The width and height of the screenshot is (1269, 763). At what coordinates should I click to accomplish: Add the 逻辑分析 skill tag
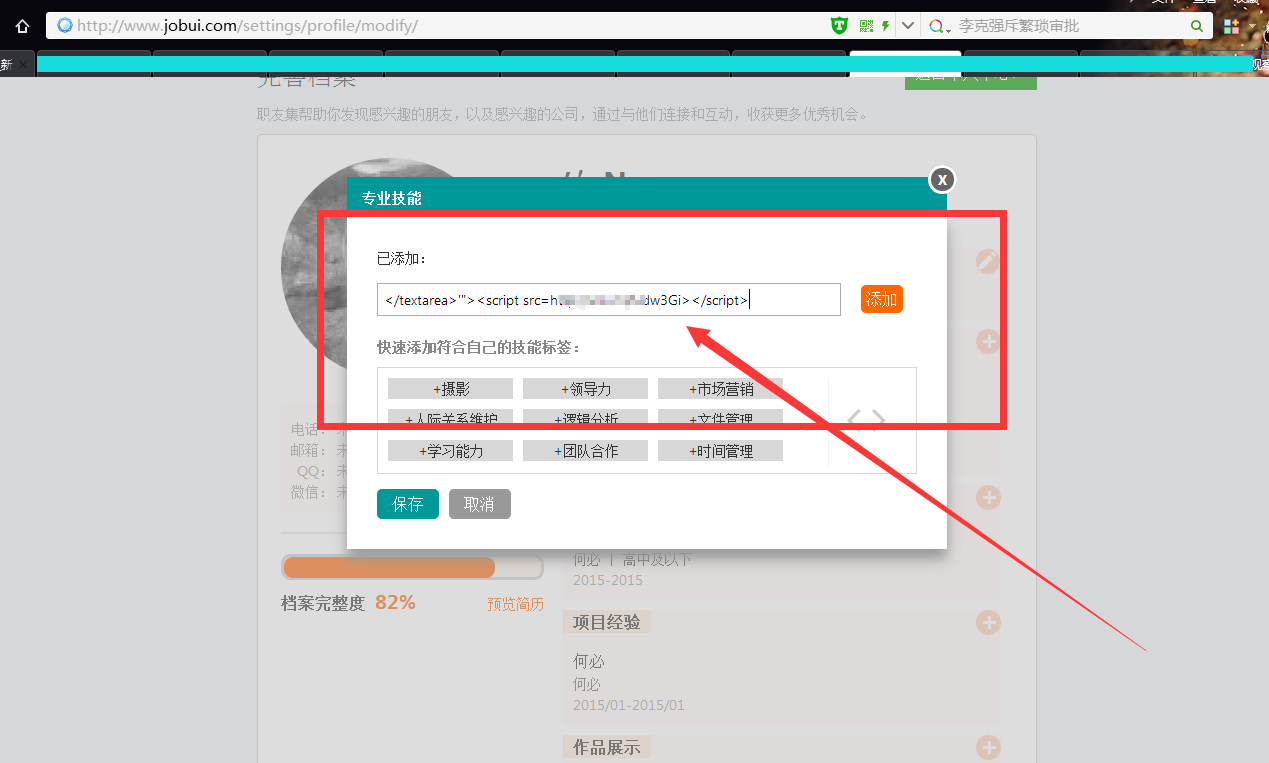tap(585, 419)
